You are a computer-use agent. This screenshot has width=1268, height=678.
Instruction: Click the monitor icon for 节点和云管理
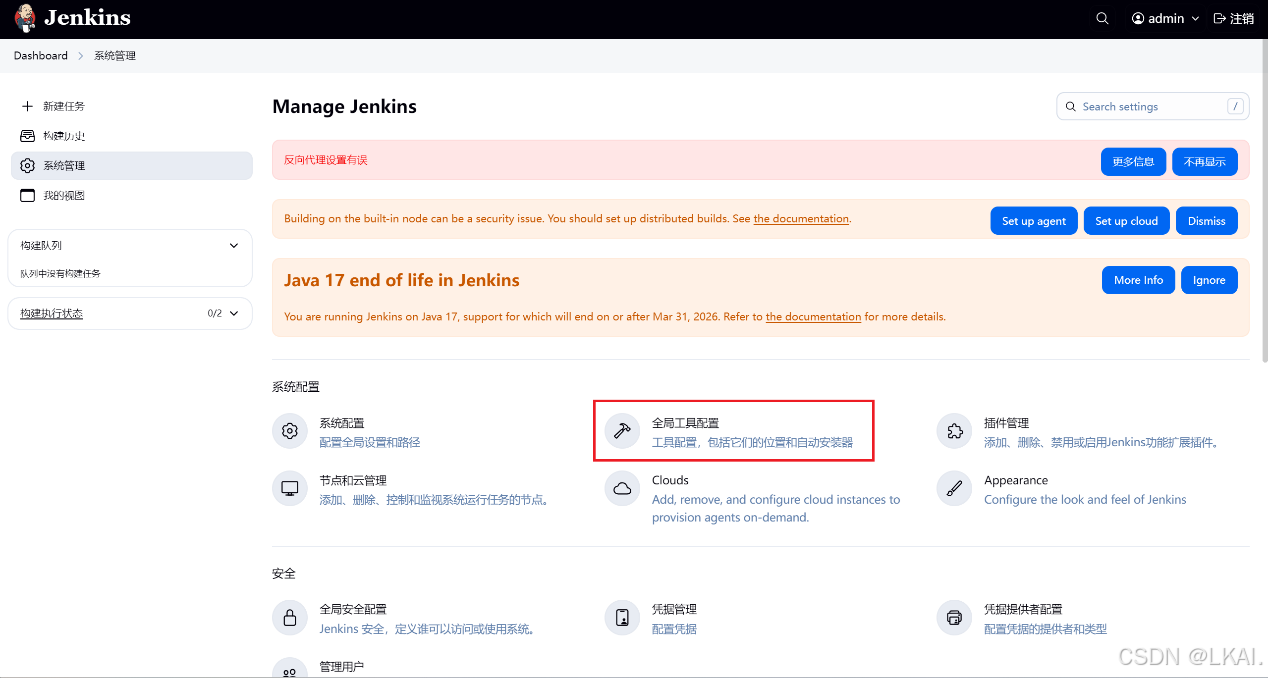[x=290, y=488]
